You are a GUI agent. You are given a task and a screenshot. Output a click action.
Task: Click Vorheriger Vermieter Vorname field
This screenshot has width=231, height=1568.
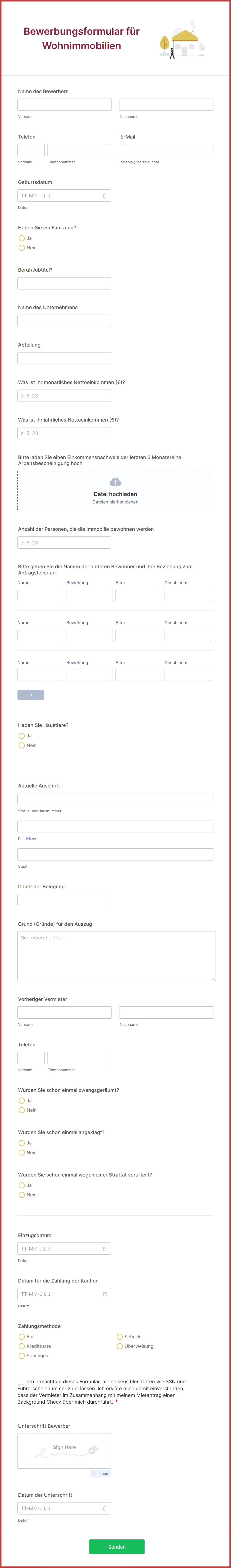(65, 1012)
